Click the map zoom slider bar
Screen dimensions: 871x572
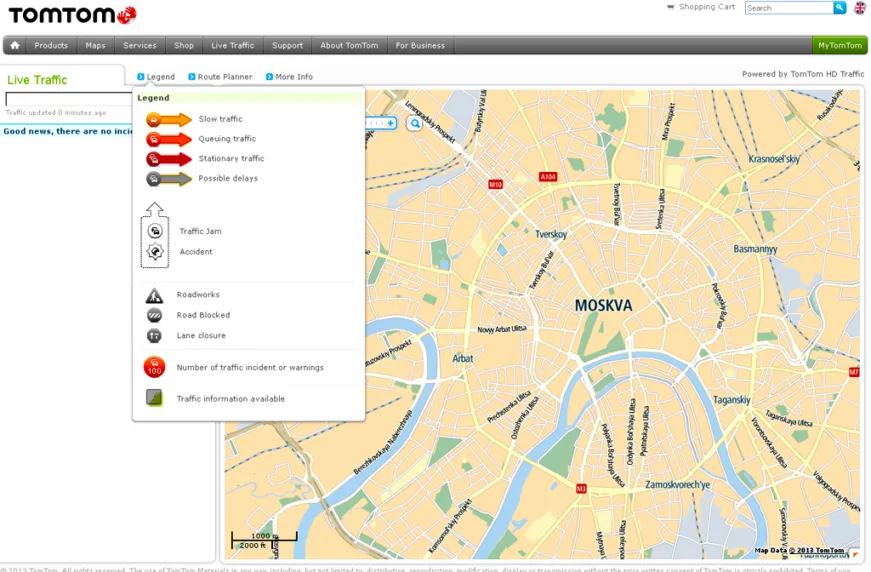pyautogui.click(x=375, y=123)
